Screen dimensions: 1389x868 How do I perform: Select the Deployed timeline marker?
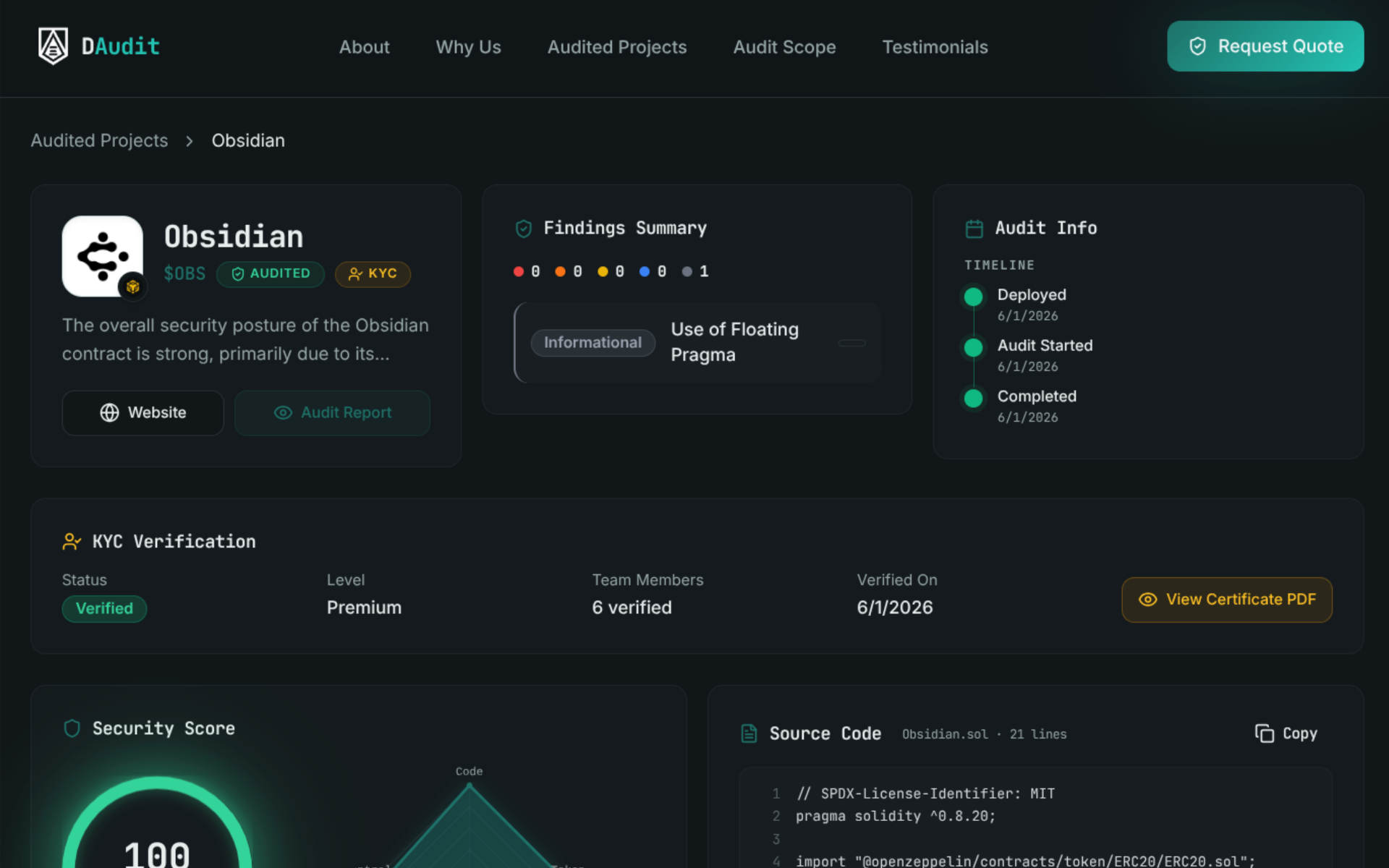click(974, 297)
